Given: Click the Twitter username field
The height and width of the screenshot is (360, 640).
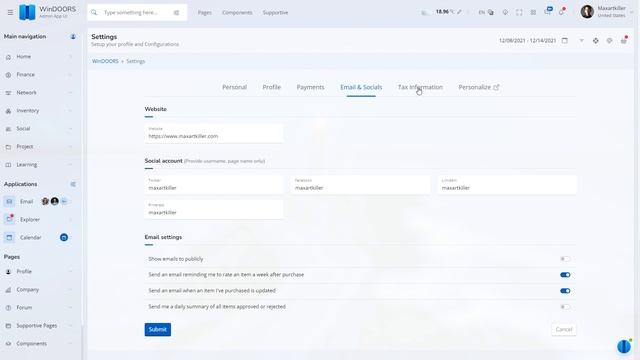Looking at the screenshot, I should tap(214, 185).
